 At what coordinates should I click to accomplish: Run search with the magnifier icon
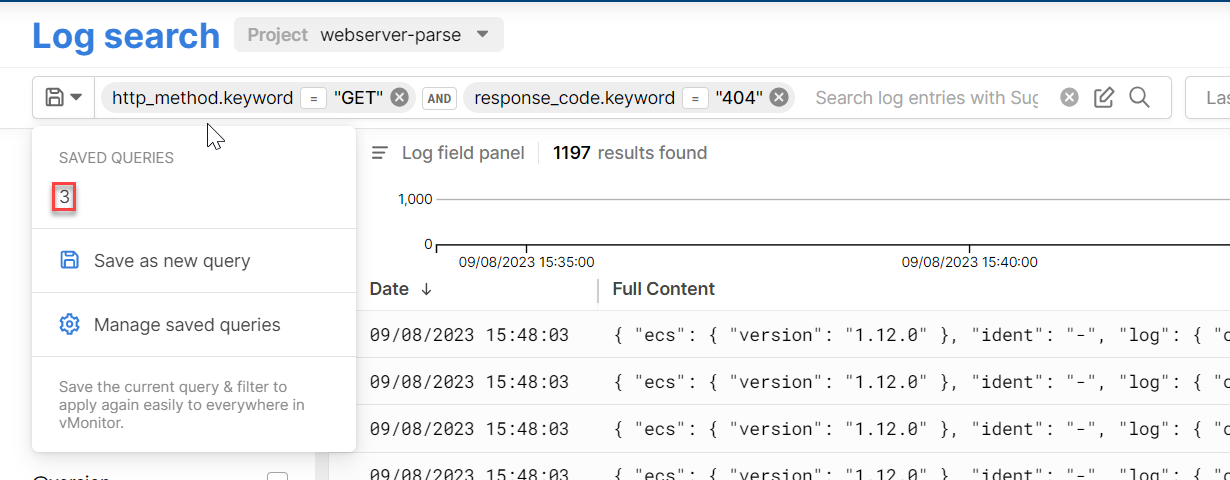pyautogui.click(x=1139, y=97)
